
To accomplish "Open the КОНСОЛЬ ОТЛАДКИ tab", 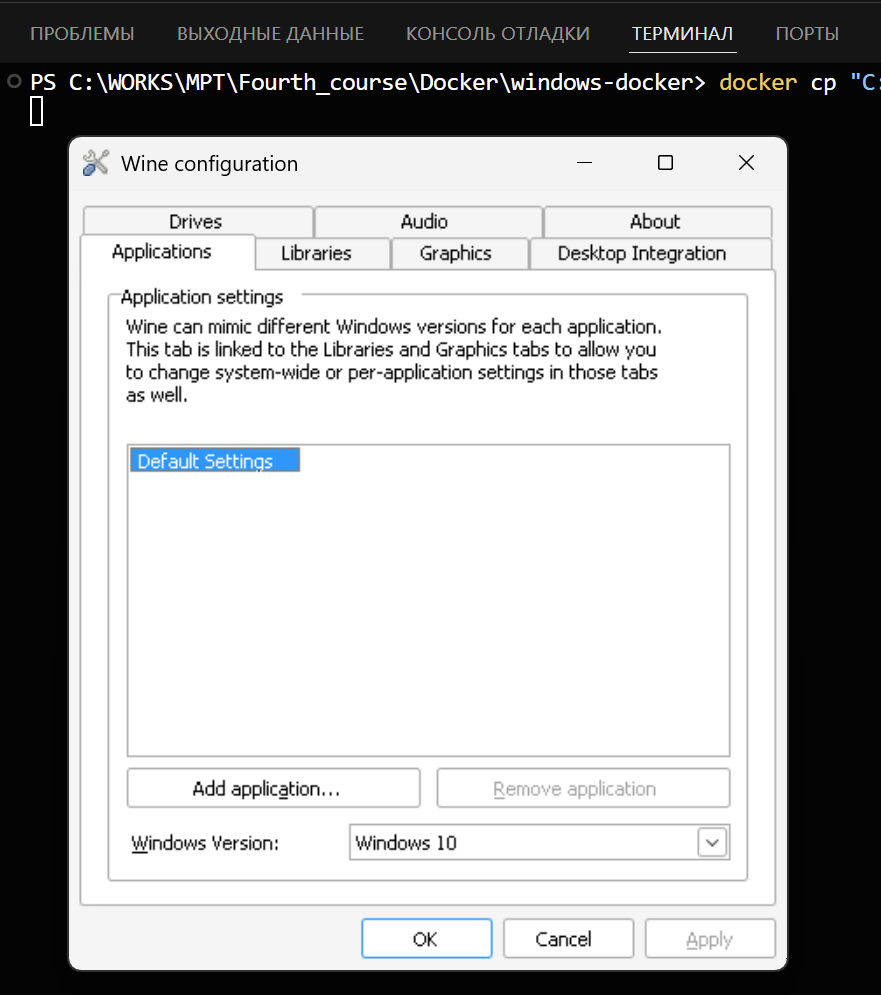I will pyautogui.click(x=498, y=34).
